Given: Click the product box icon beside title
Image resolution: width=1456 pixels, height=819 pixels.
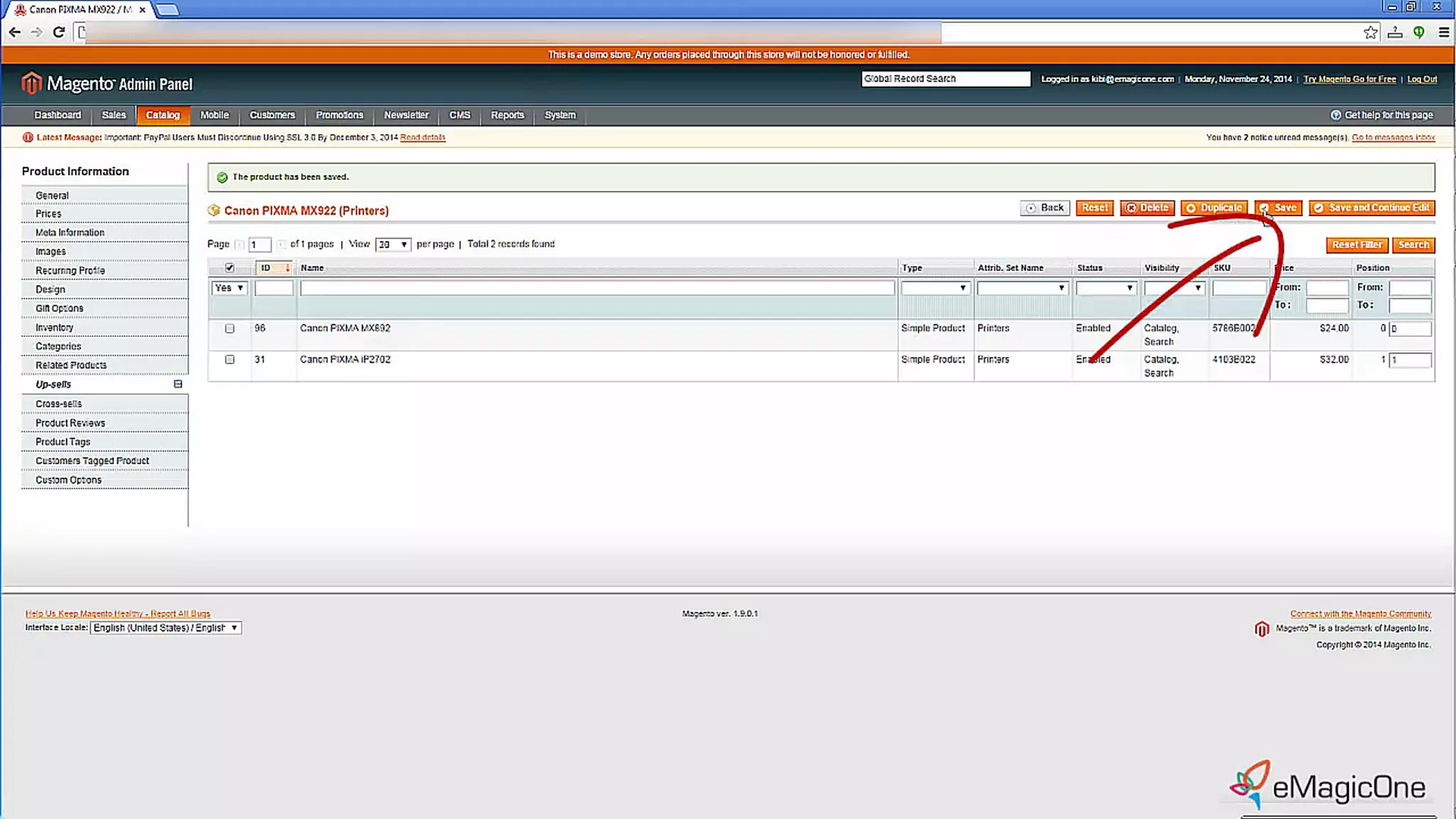Looking at the screenshot, I should 214,210.
